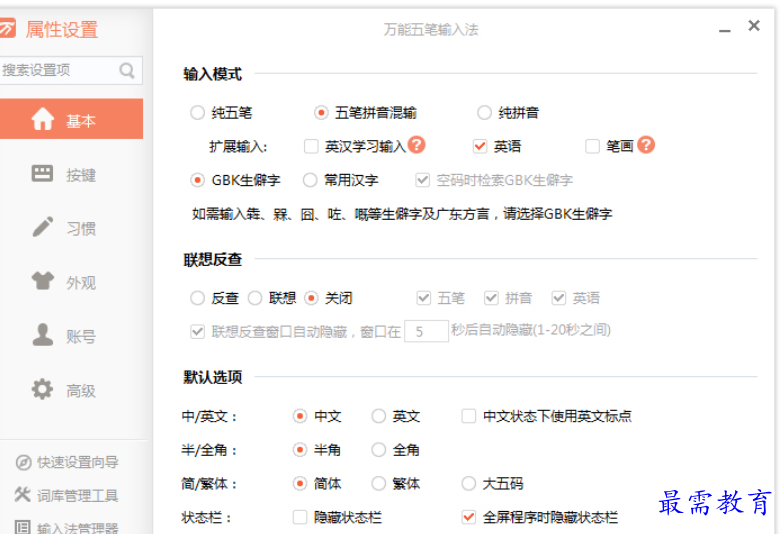Toggle the 拼音 lookup checkbox
The image size is (780, 534).
(491, 298)
